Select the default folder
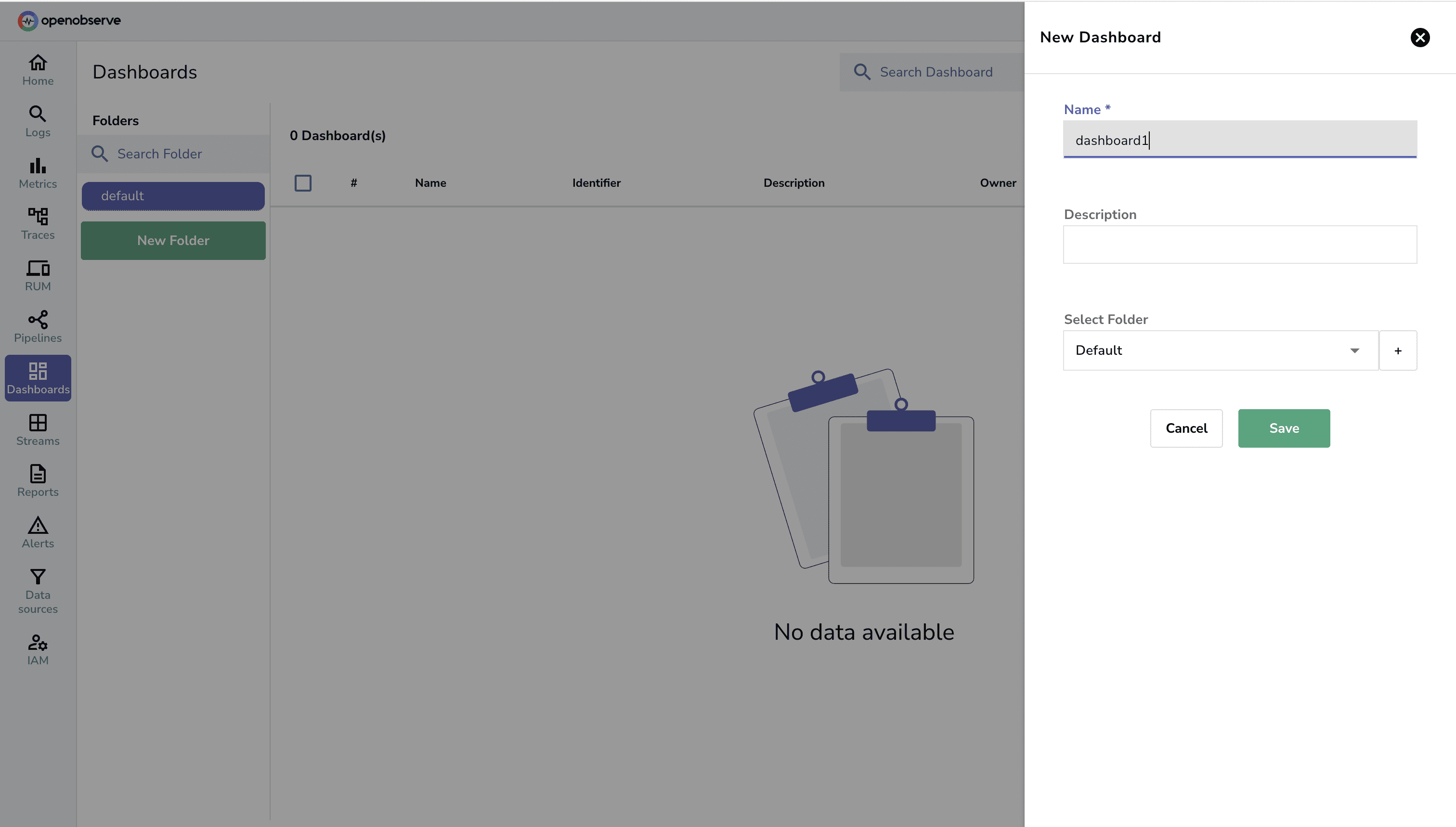The width and height of the screenshot is (1456, 827). tap(173, 196)
